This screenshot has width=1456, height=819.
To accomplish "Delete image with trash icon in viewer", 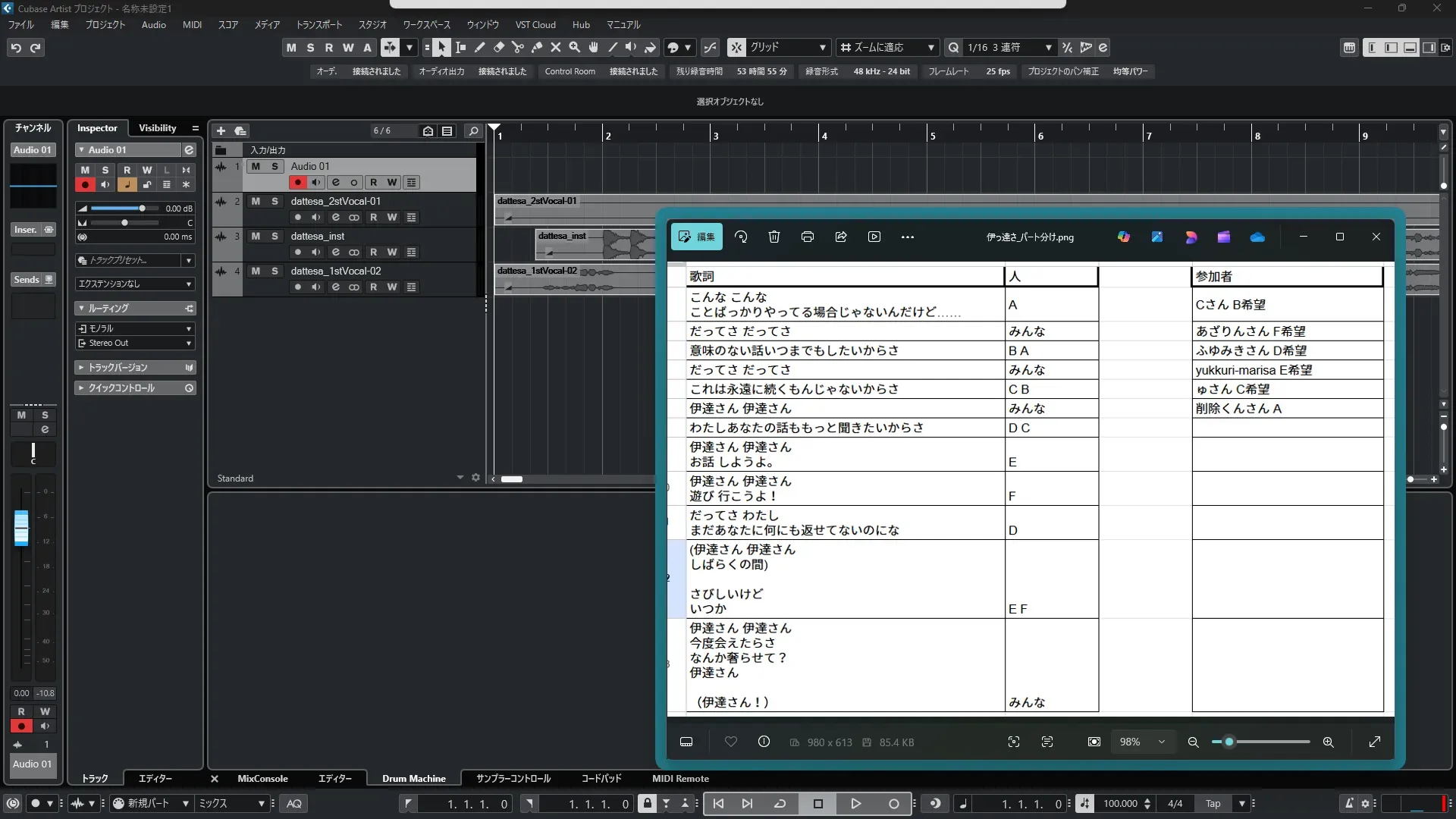I will pos(773,237).
